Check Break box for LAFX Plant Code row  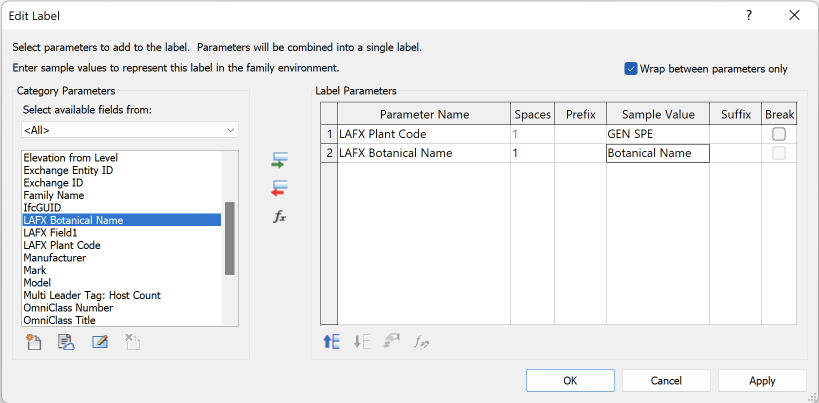tap(779, 134)
